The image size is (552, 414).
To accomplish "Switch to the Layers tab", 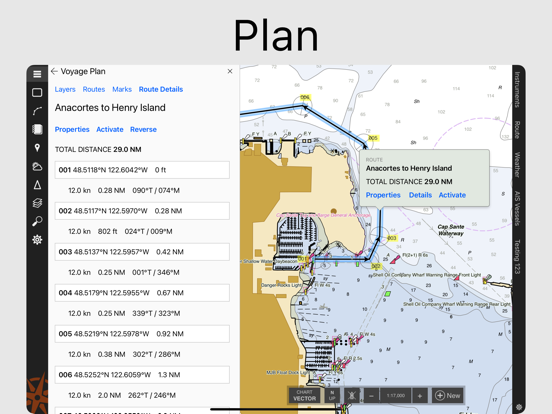I will pos(65,89).
